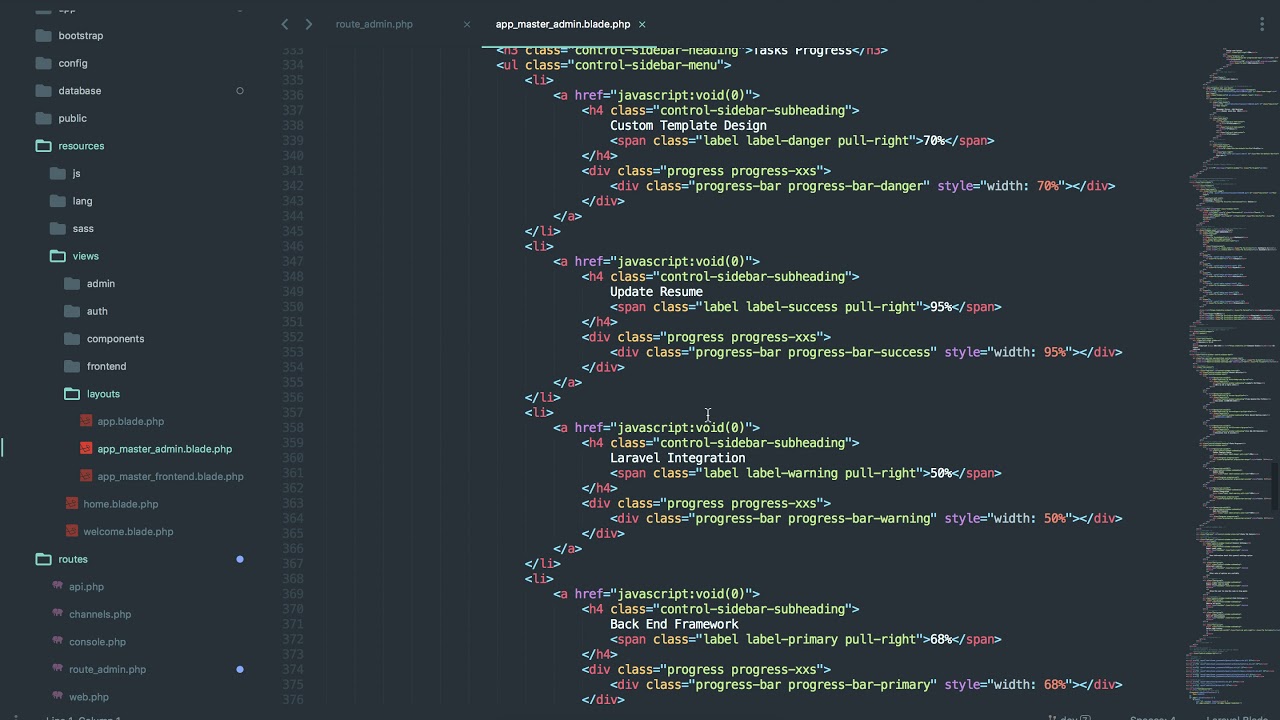Click the config folder icon
The image size is (1280, 720).
click(x=43, y=63)
